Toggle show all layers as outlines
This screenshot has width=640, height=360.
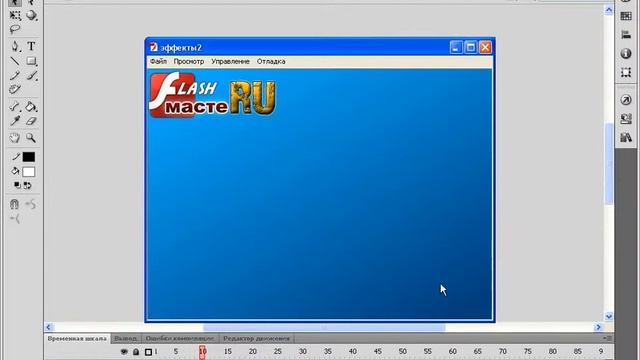point(148,352)
